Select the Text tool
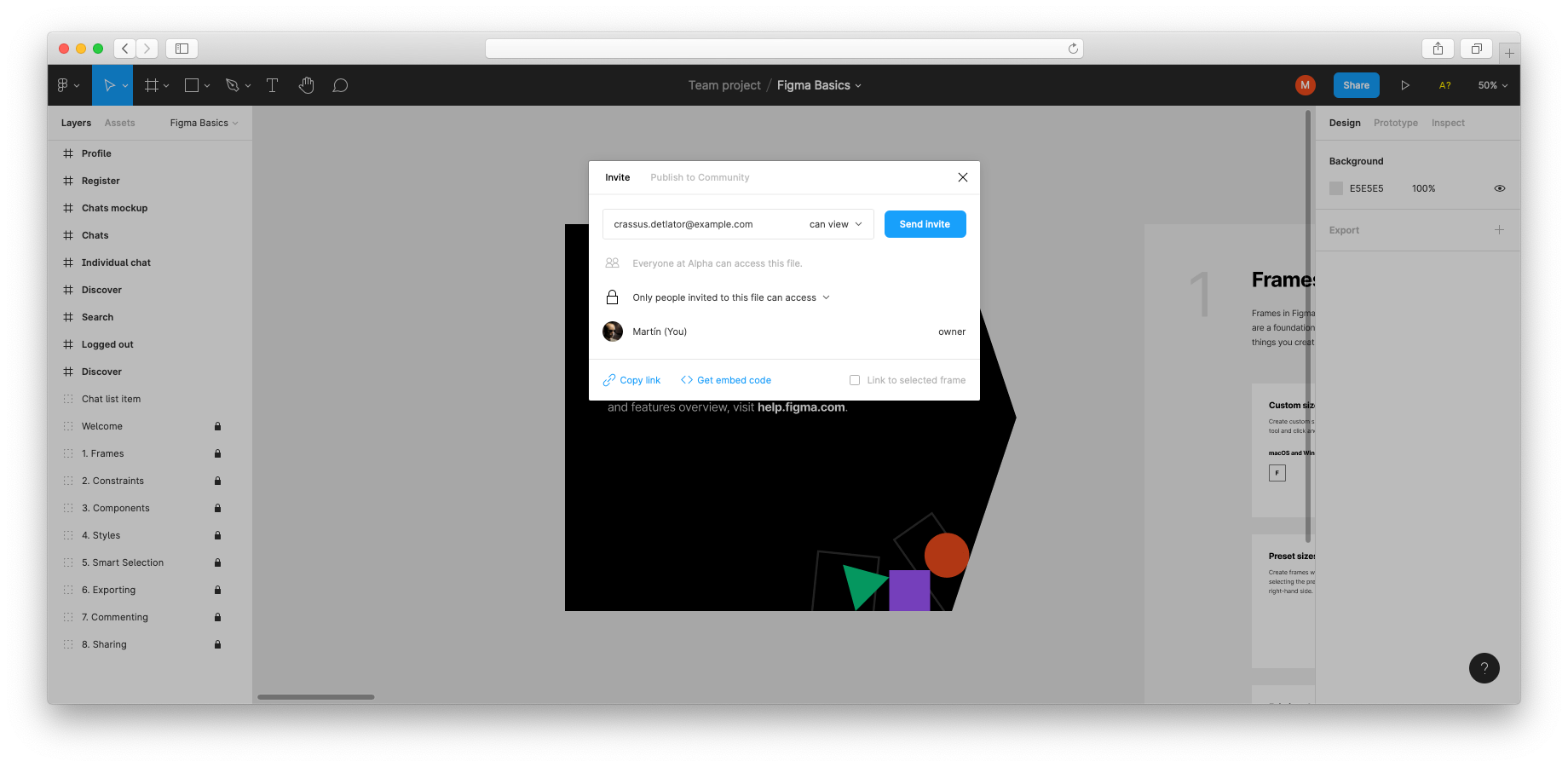Screen dimensions: 1568x767 pyautogui.click(x=273, y=85)
